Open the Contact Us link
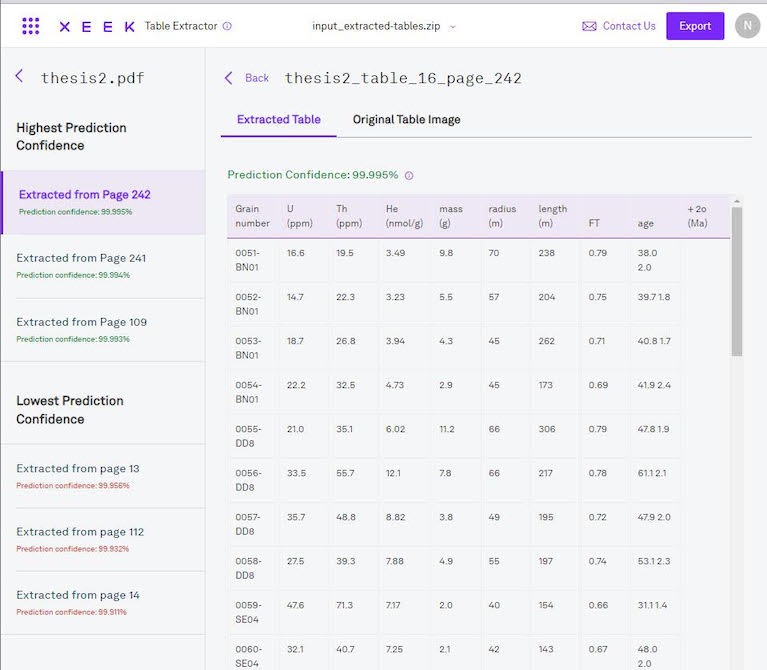 tap(629, 26)
